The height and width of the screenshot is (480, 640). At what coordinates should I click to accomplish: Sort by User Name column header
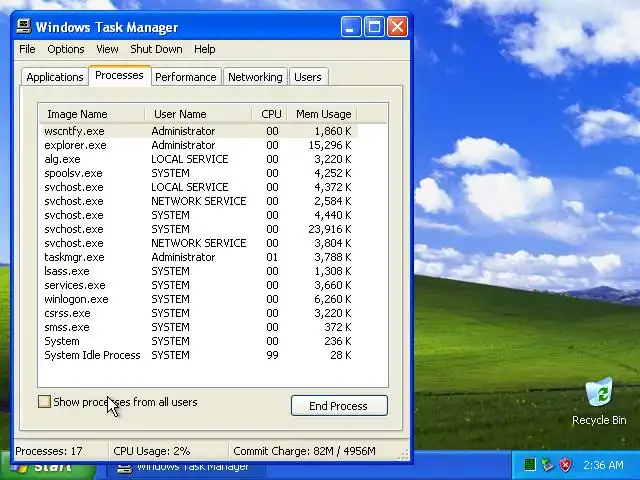[198, 114]
